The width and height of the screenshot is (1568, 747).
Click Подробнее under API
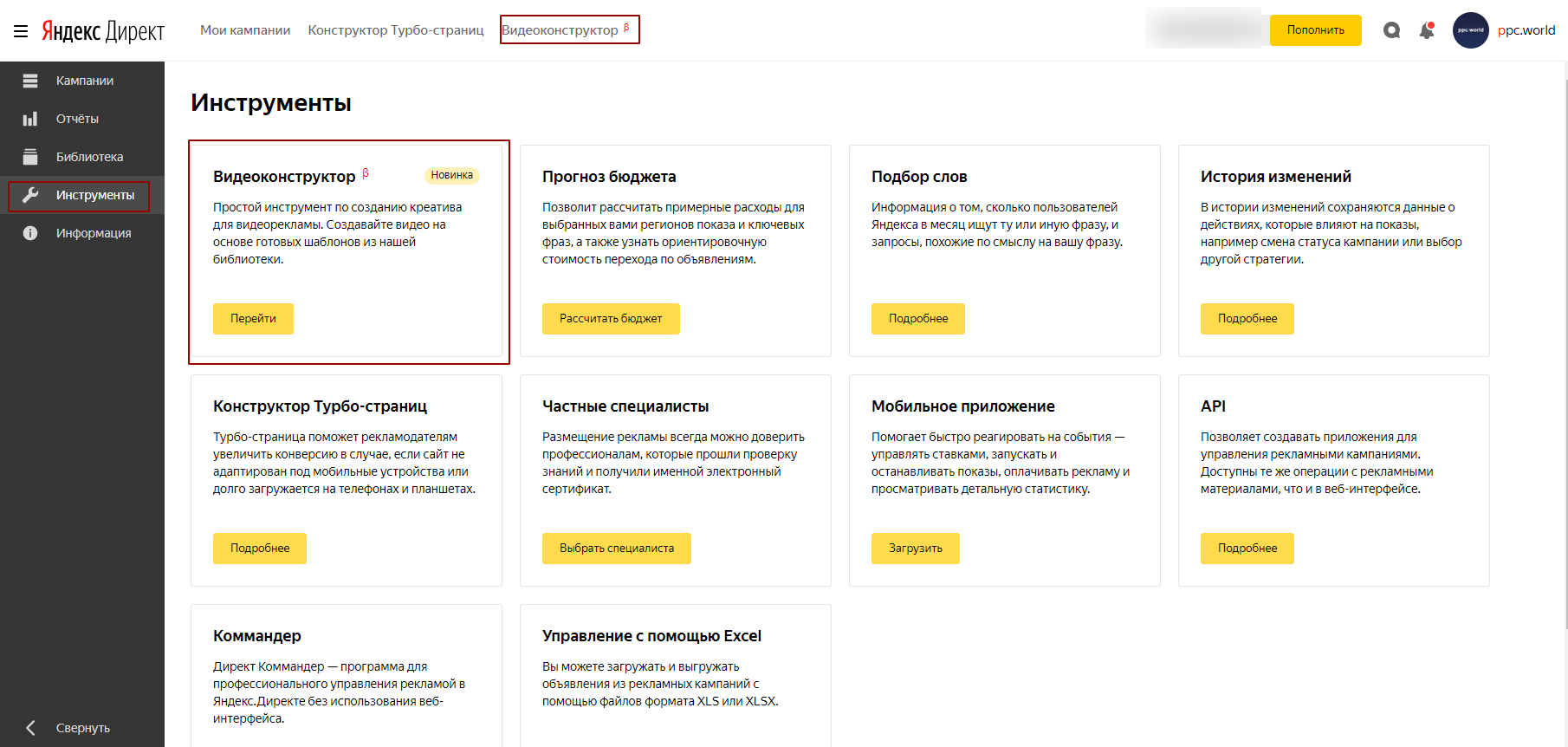click(x=1247, y=549)
